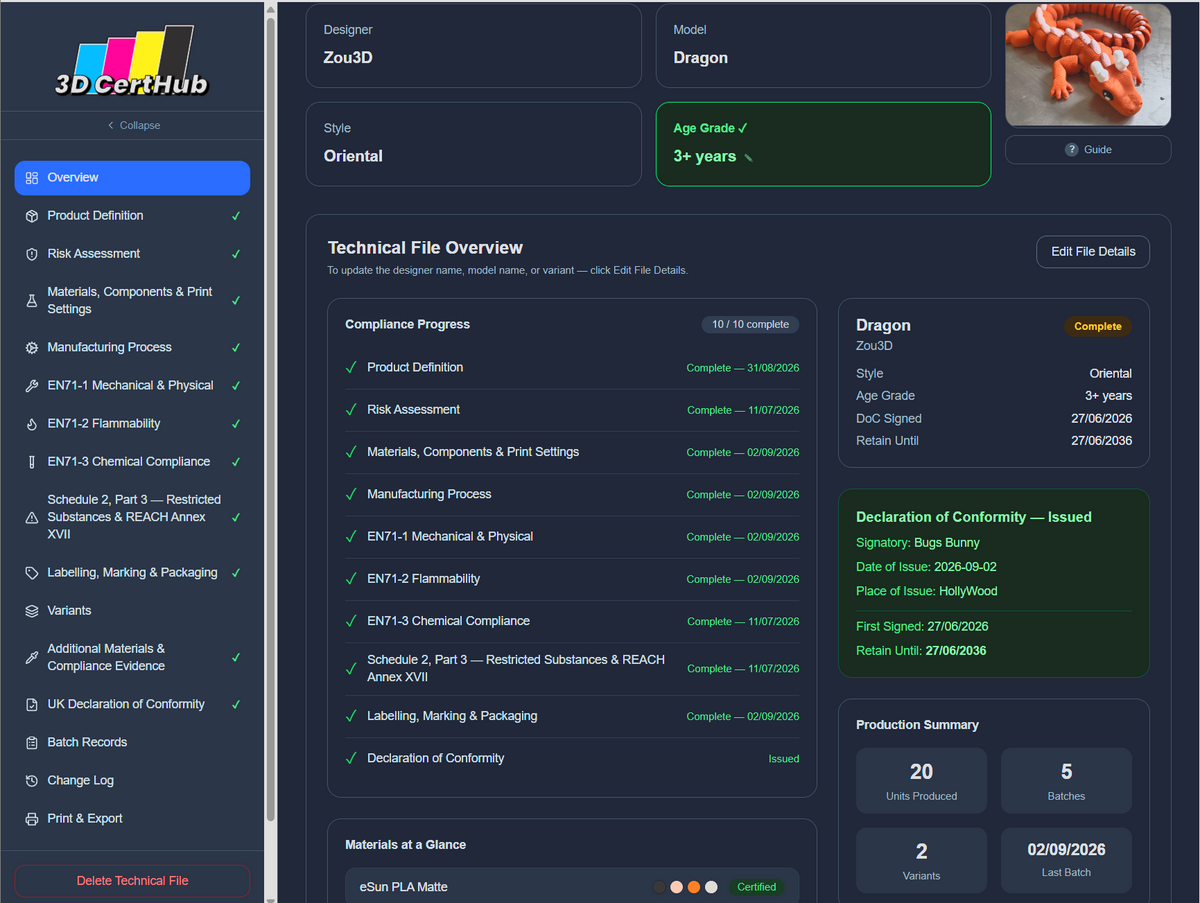
Task: Open EN71-3 Chemical Compliance progress row
Action: [x=572, y=621]
